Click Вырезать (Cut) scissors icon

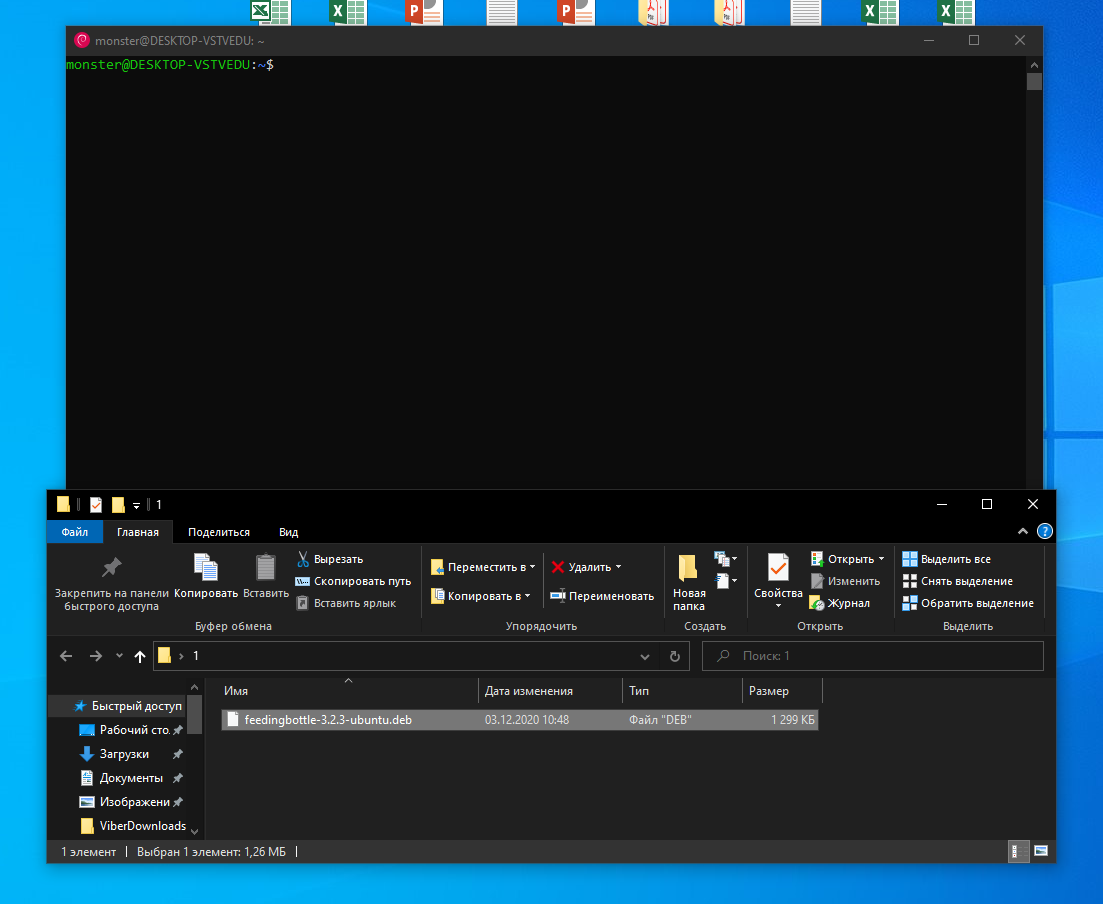[303, 559]
